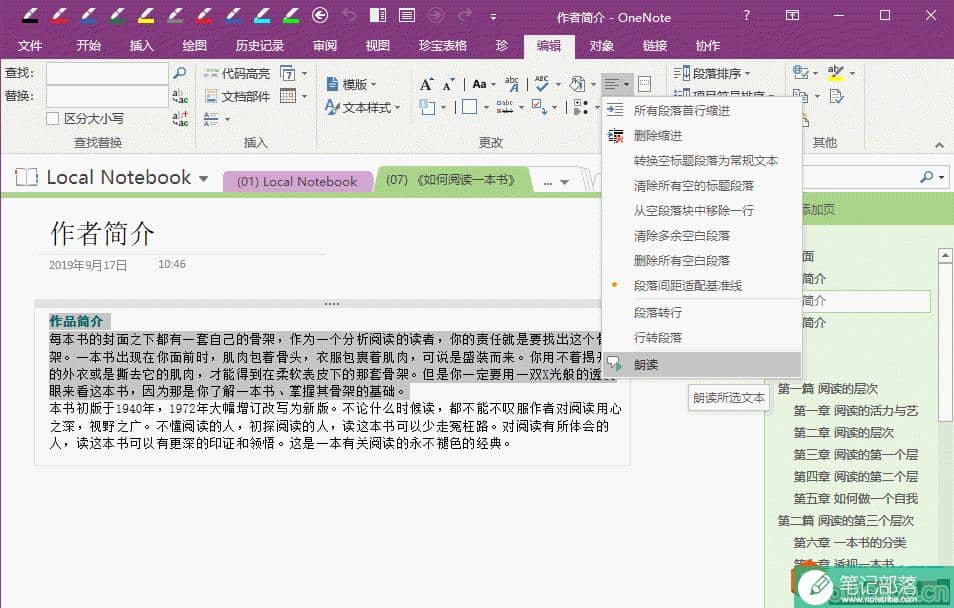
Task: Expand the Local Notebook notebook dropdown
Action: tap(204, 179)
